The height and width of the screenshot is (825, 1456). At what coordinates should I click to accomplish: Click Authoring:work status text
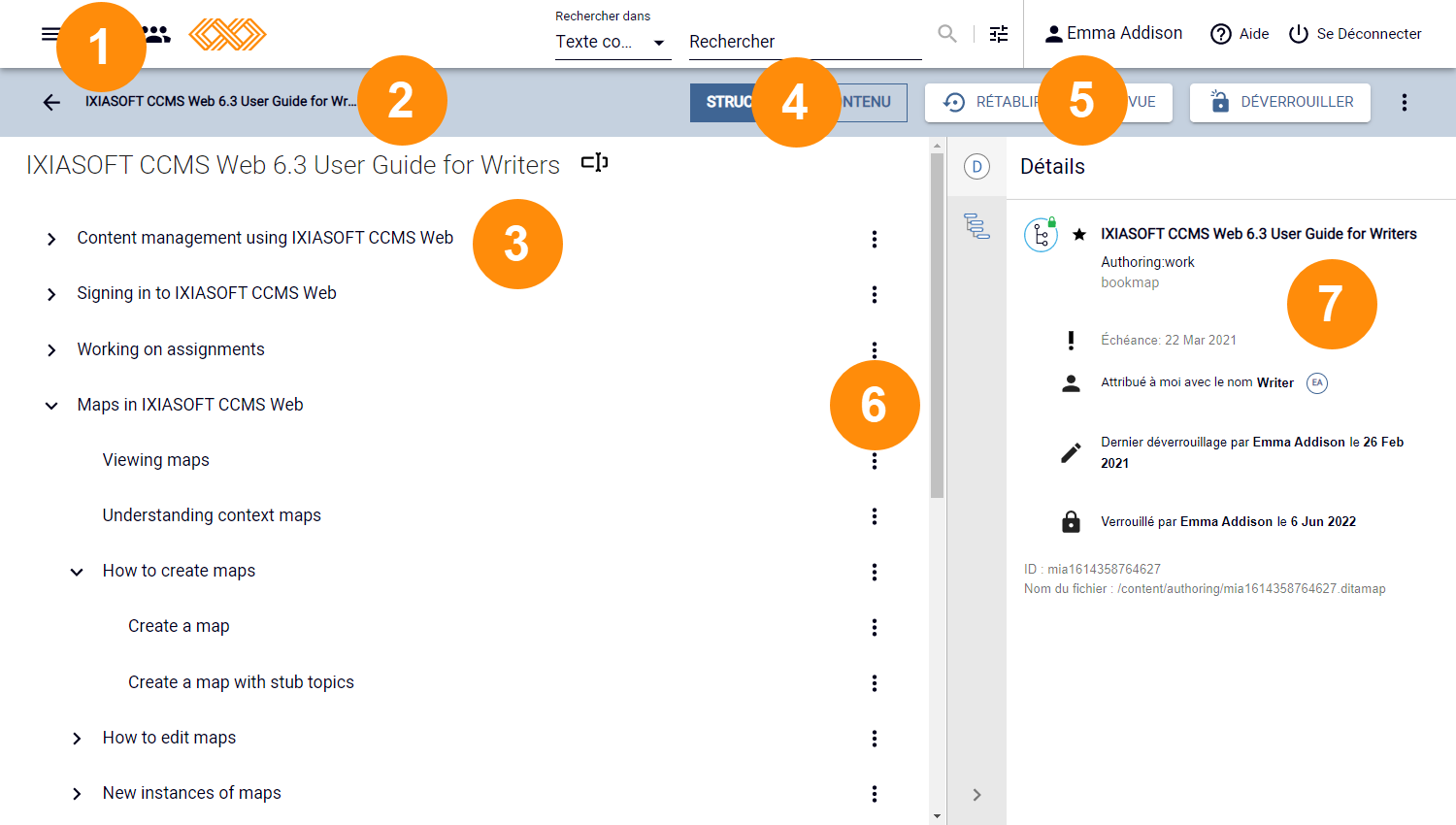pyautogui.click(x=1147, y=262)
